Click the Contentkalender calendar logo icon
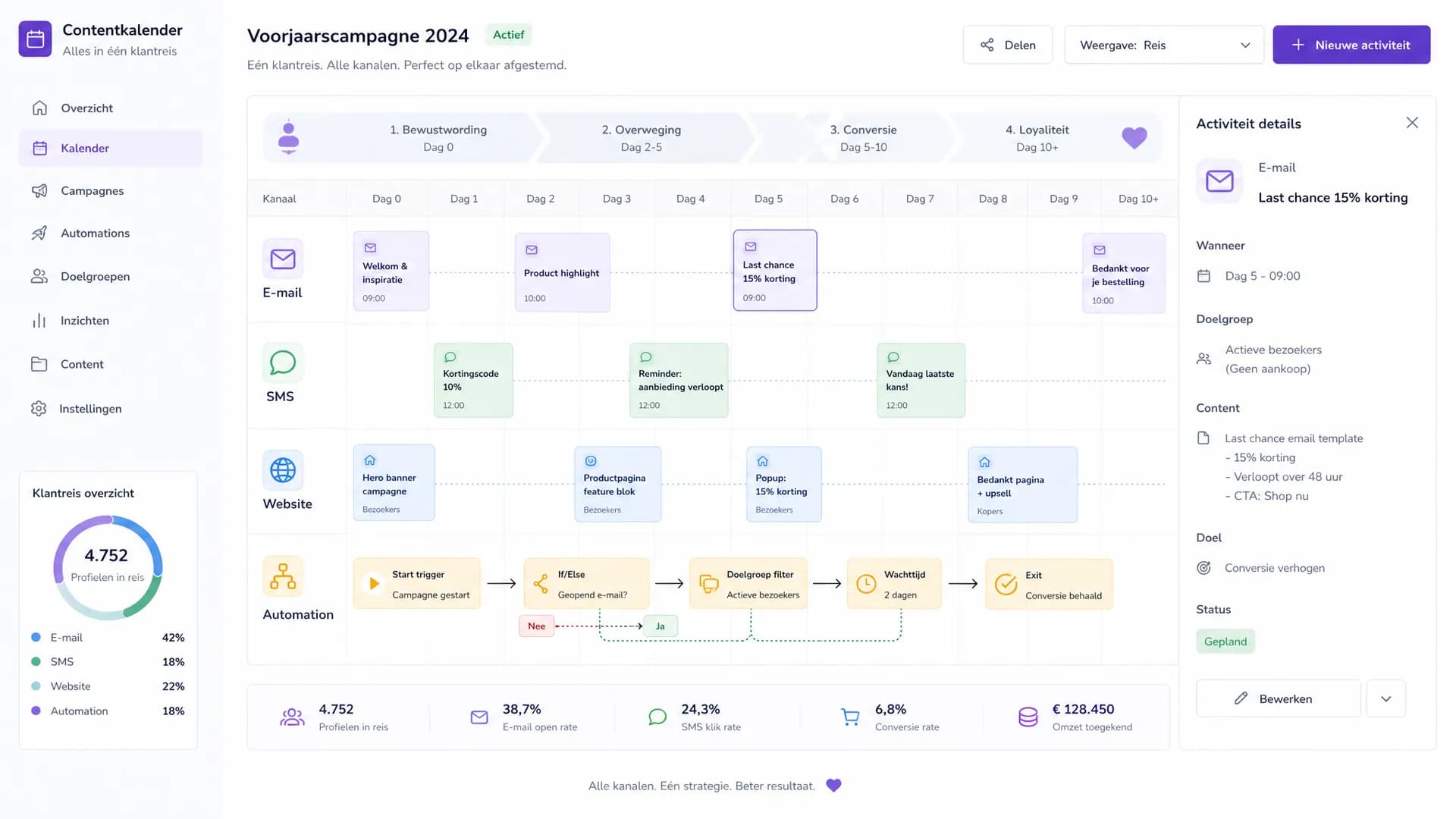 36,39
